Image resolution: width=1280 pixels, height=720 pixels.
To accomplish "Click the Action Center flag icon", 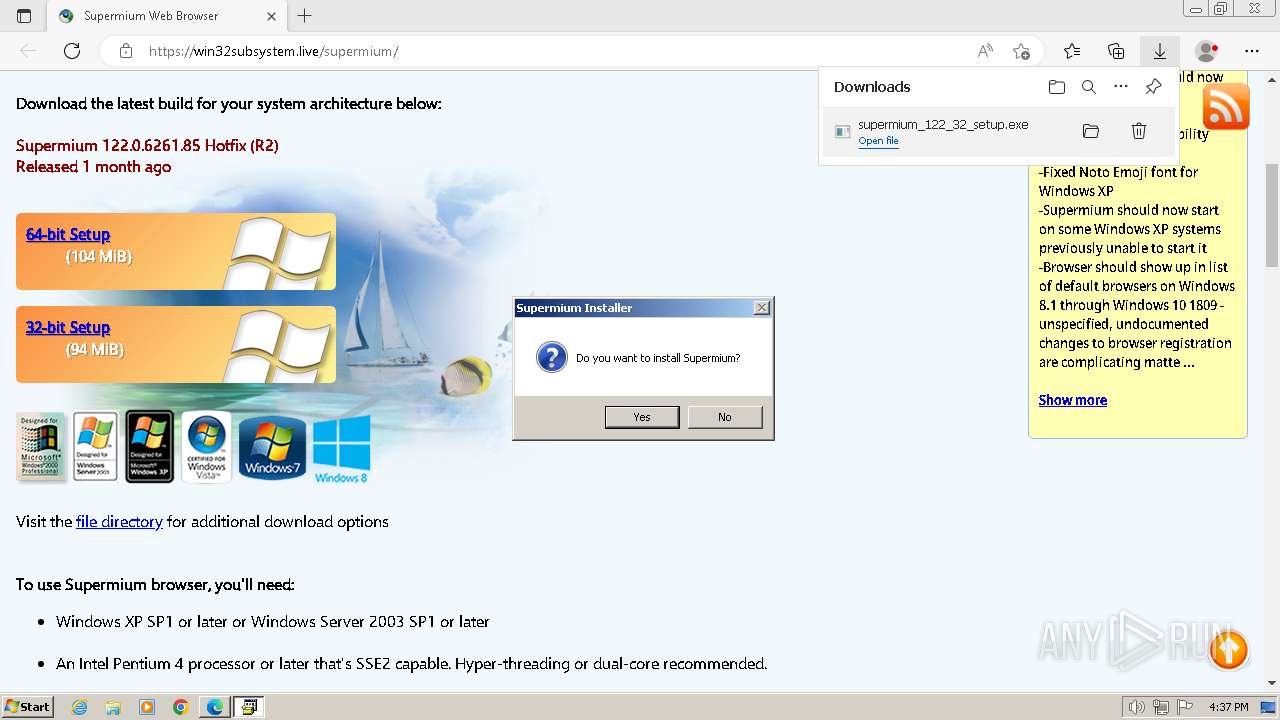I will pos(1185,707).
